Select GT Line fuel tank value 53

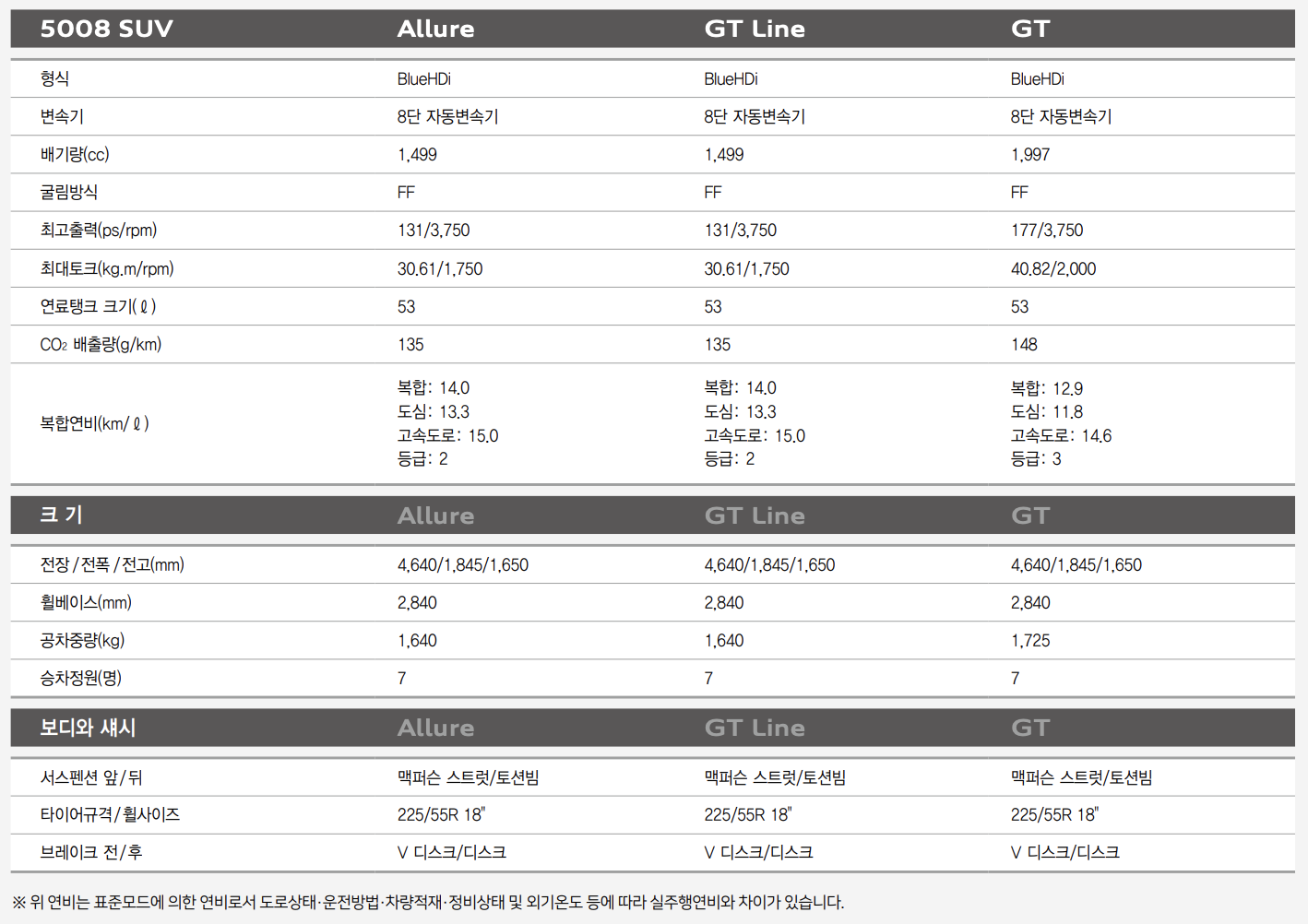pyautogui.click(x=713, y=306)
